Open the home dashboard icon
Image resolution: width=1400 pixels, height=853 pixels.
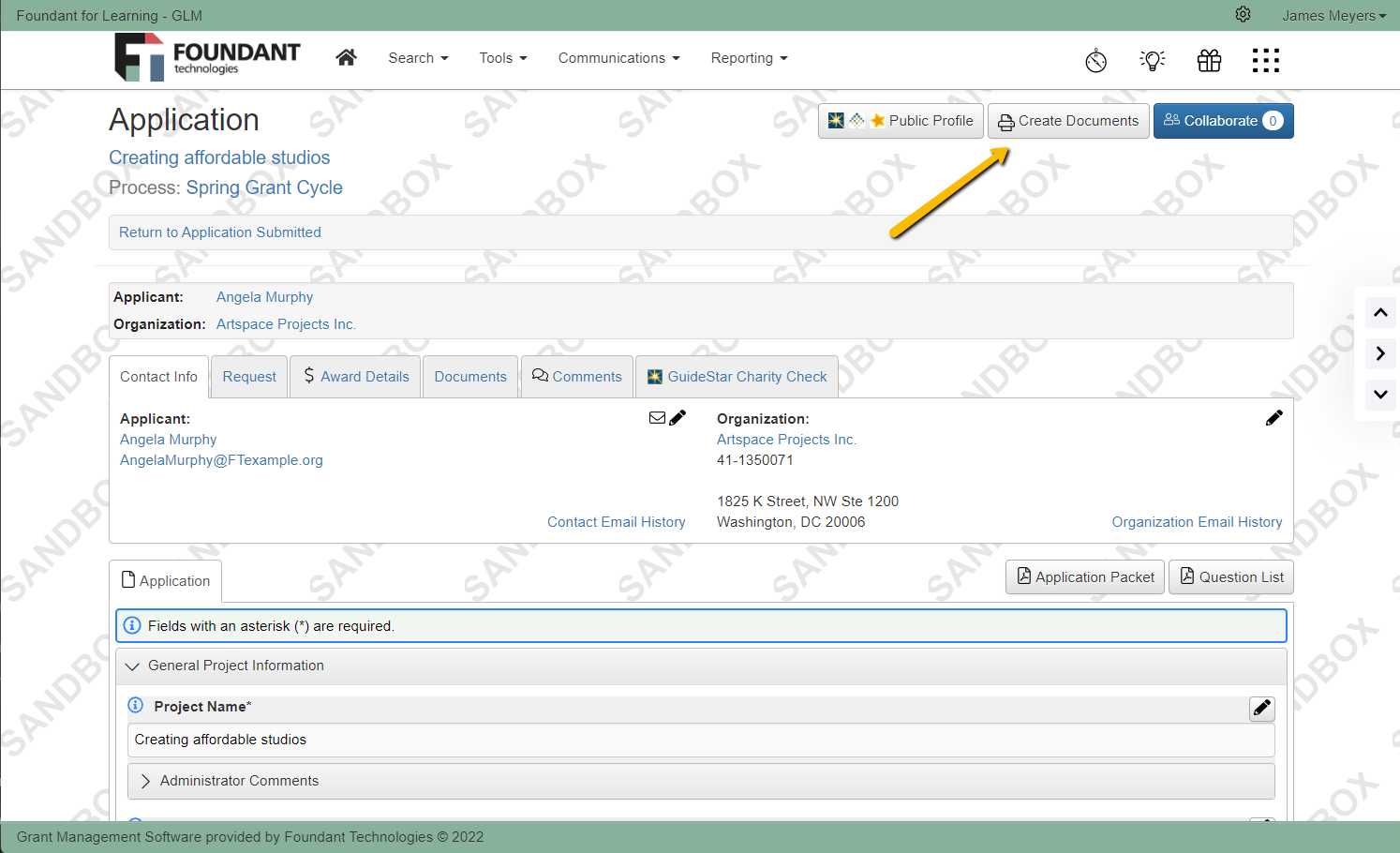tap(346, 57)
